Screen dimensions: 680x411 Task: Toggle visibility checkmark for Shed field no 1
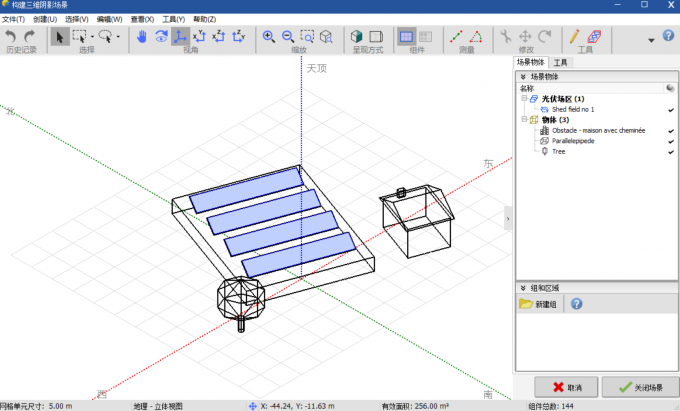click(x=670, y=109)
